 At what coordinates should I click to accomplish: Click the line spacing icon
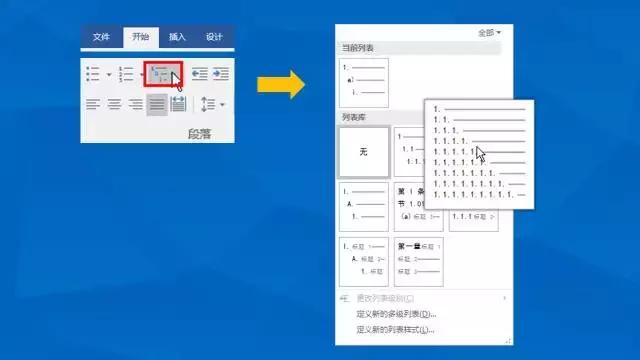click(208, 104)
